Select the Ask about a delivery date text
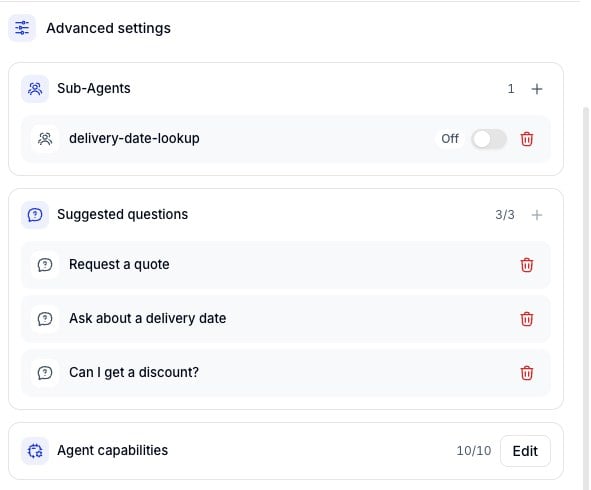591x490 pixels. 147,318
